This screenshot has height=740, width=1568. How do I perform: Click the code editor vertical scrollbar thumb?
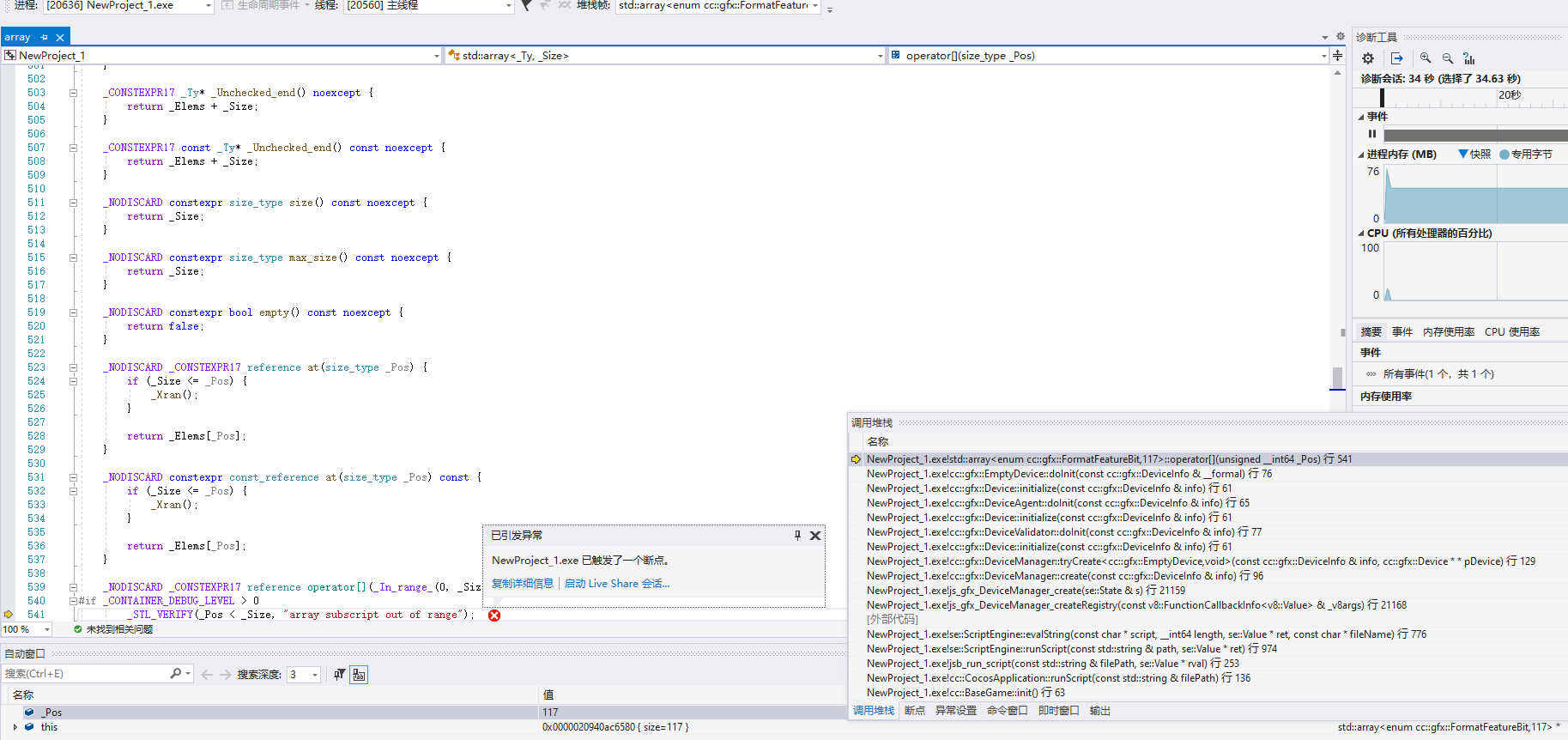tap(1337, 378)
